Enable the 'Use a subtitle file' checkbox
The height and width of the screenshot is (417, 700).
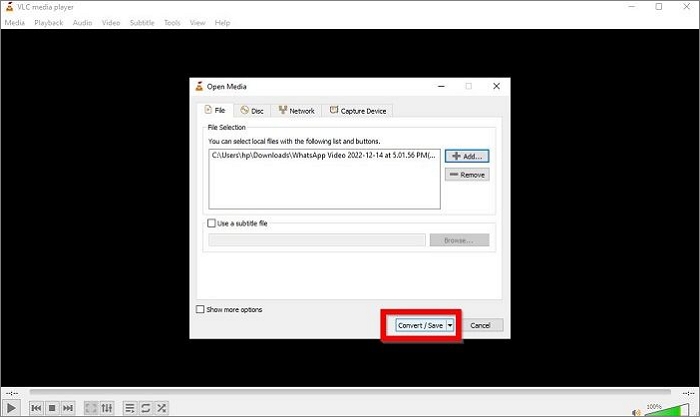pyautogui.click(x=211, y=224)
